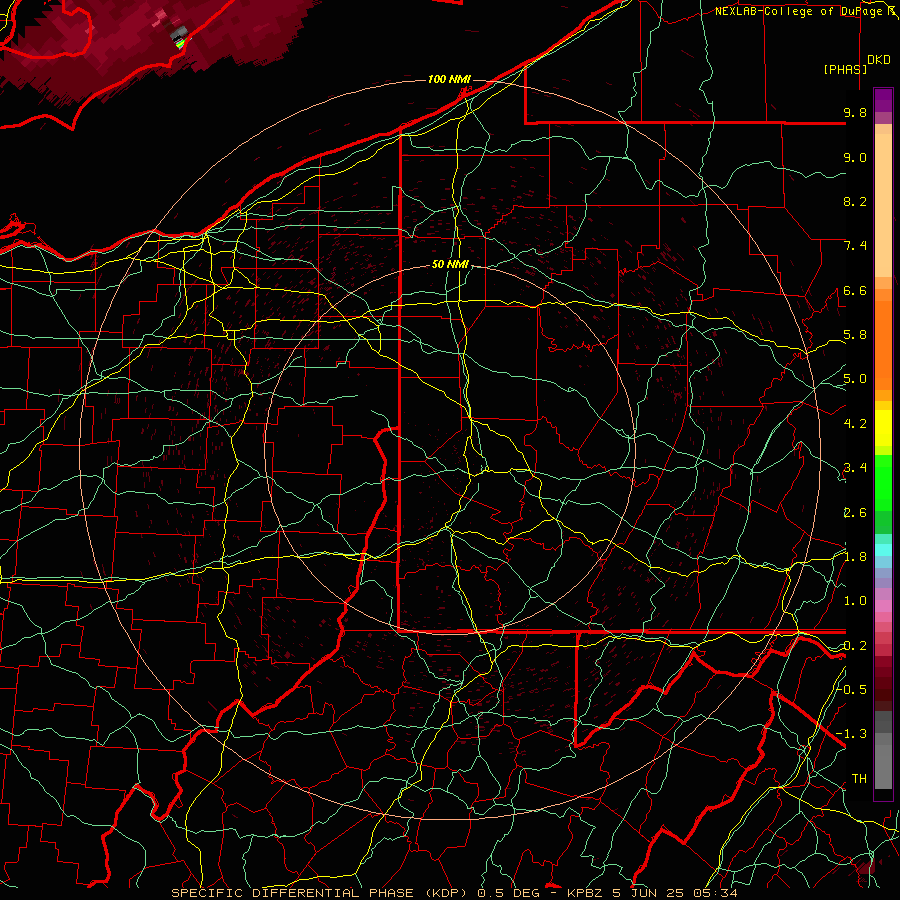The width and height of the screenshot is (900, 900).
Task: Click the 3.4 value on the color scale
Action: (x=855, y=468)
